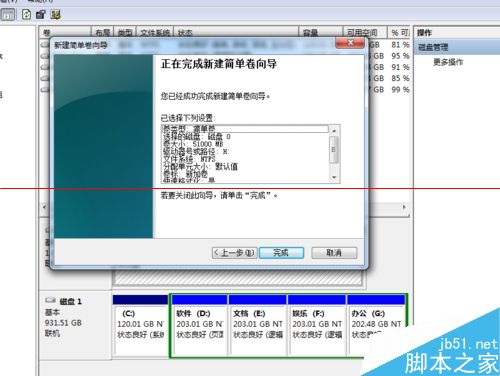
Task: Open 更多操作 in the actions pane
Action: pos(448,62)
